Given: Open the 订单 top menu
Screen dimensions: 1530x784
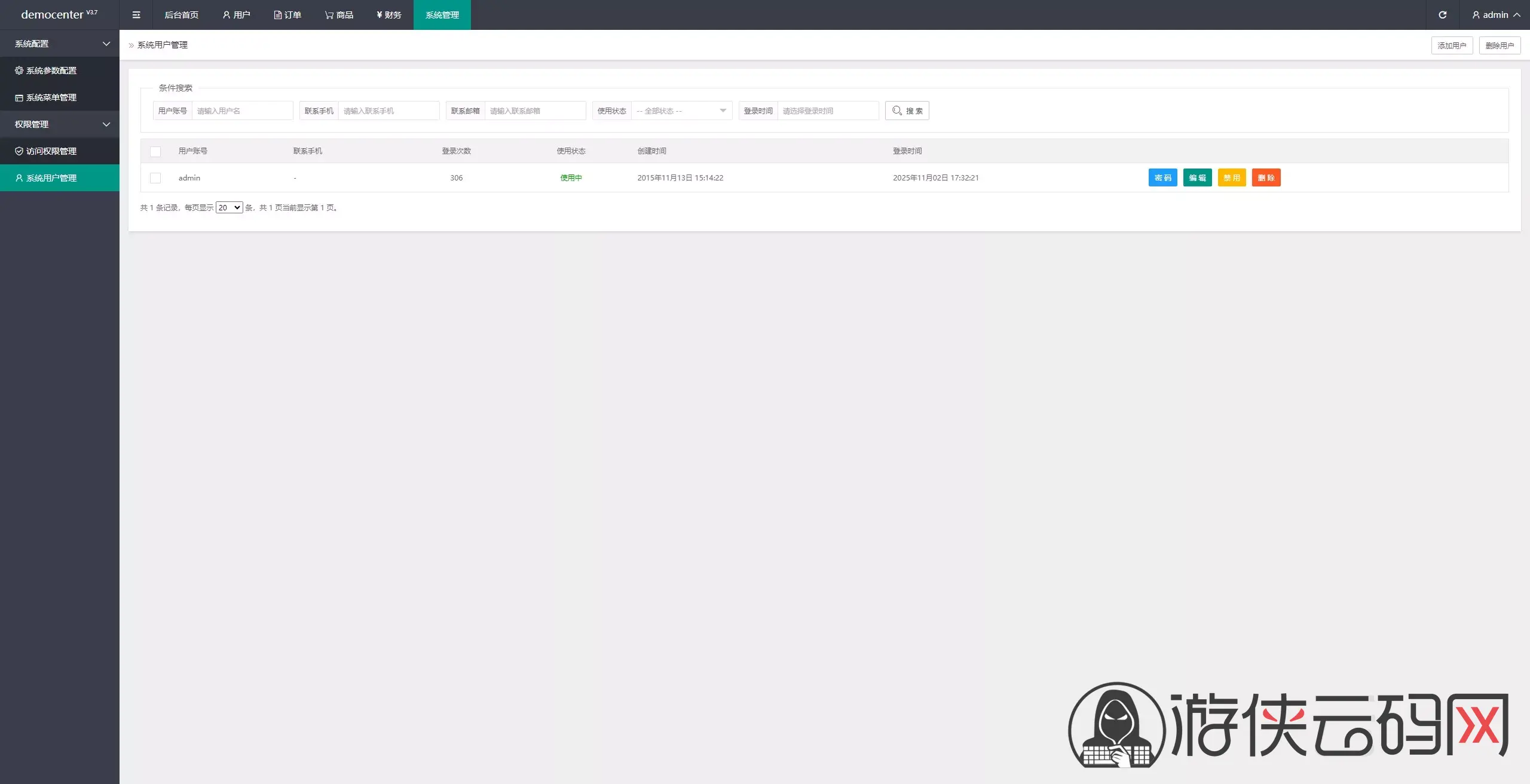Looking at the screenshot, I should tap(287, 15).
